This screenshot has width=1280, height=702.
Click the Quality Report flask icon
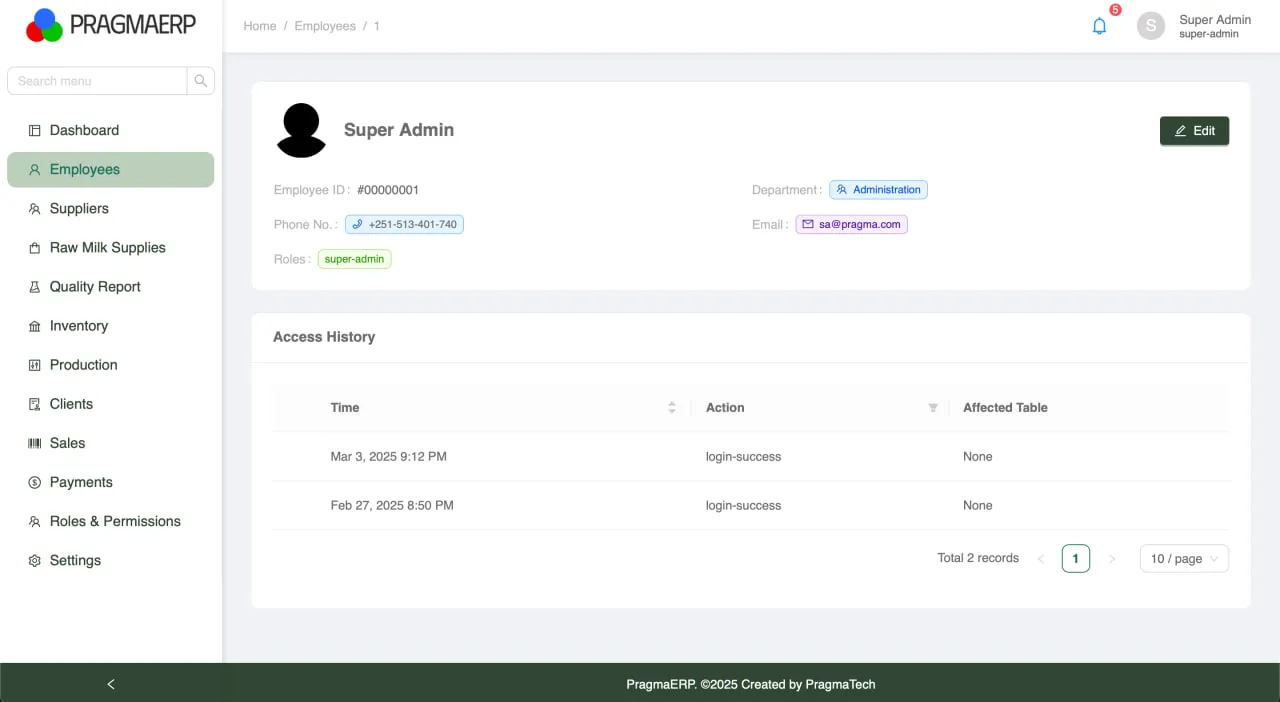click(35, 287)
